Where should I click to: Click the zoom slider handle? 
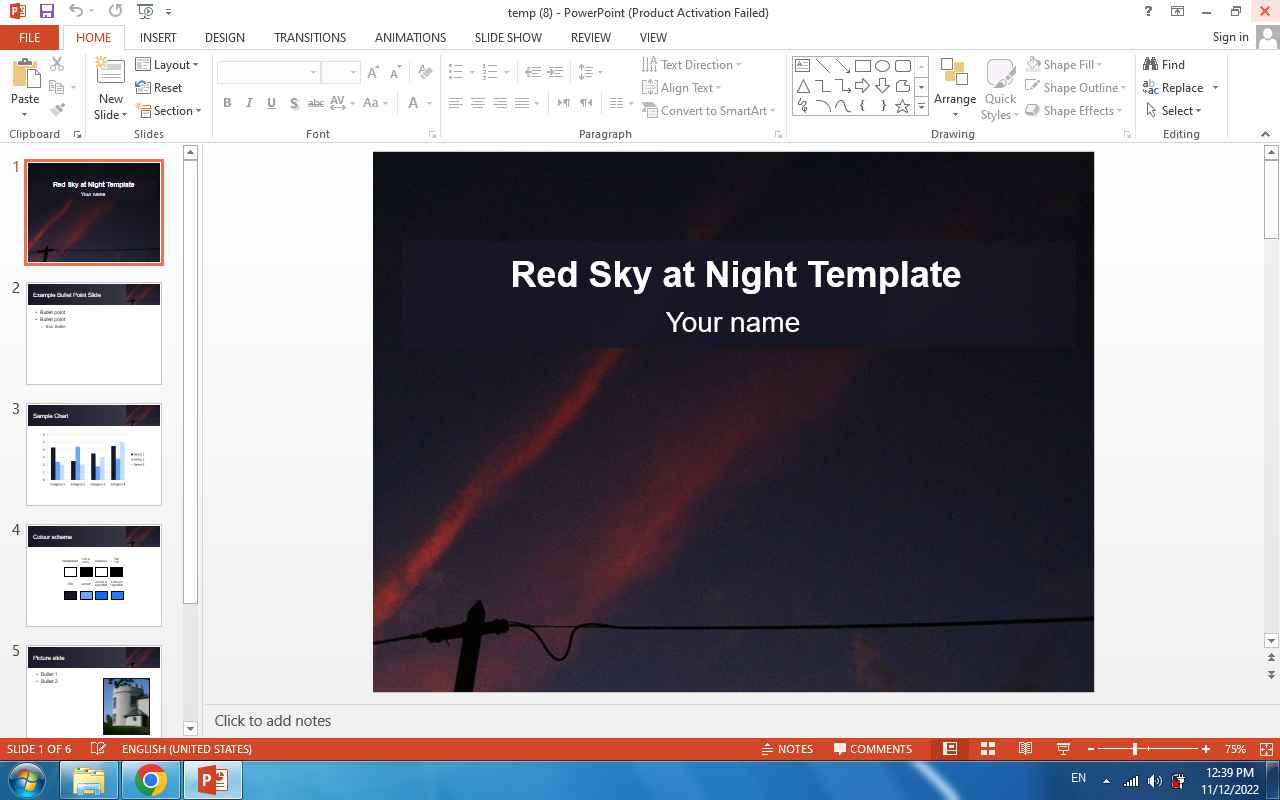1135,749
